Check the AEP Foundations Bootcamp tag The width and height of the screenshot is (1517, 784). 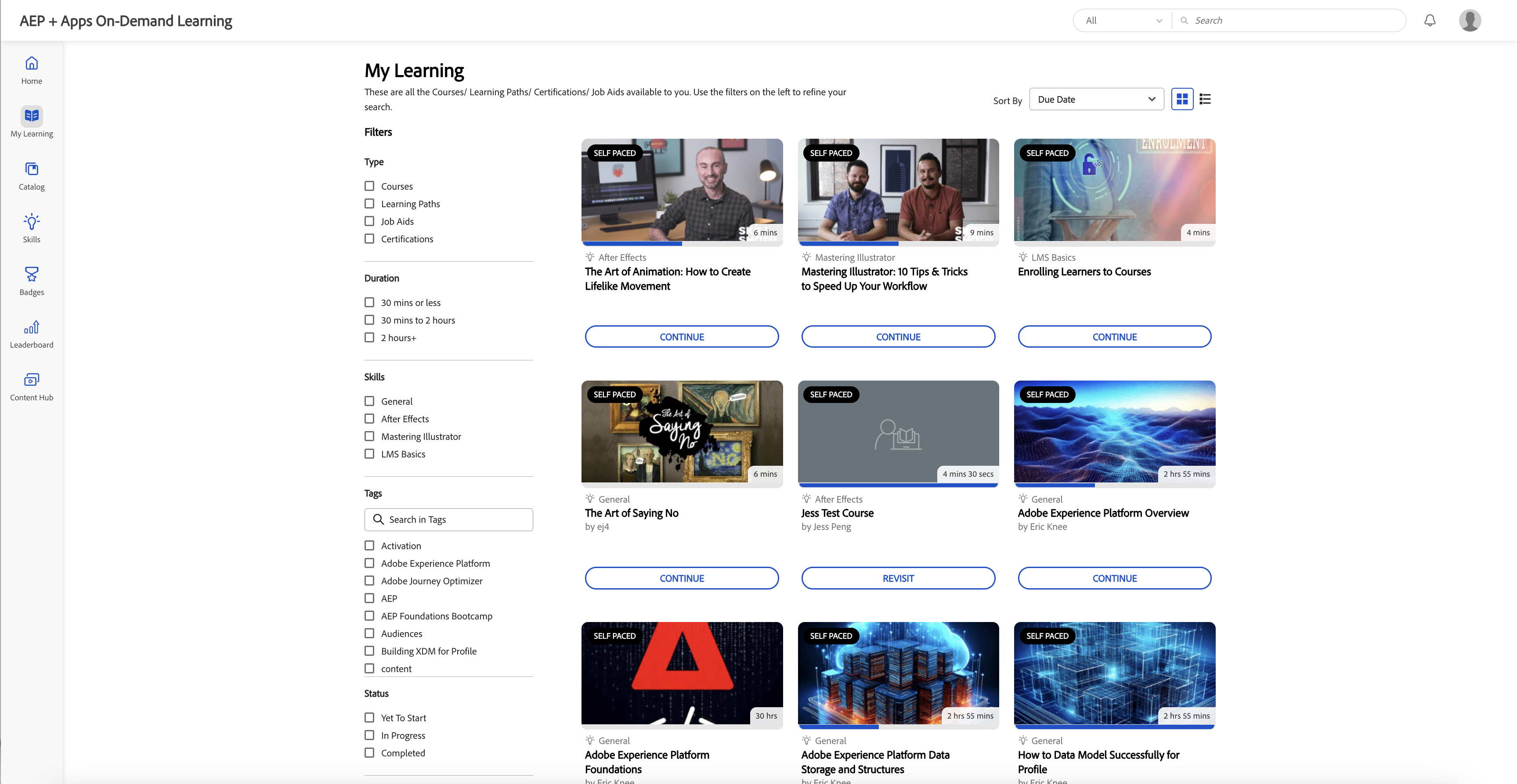point(369,616)
